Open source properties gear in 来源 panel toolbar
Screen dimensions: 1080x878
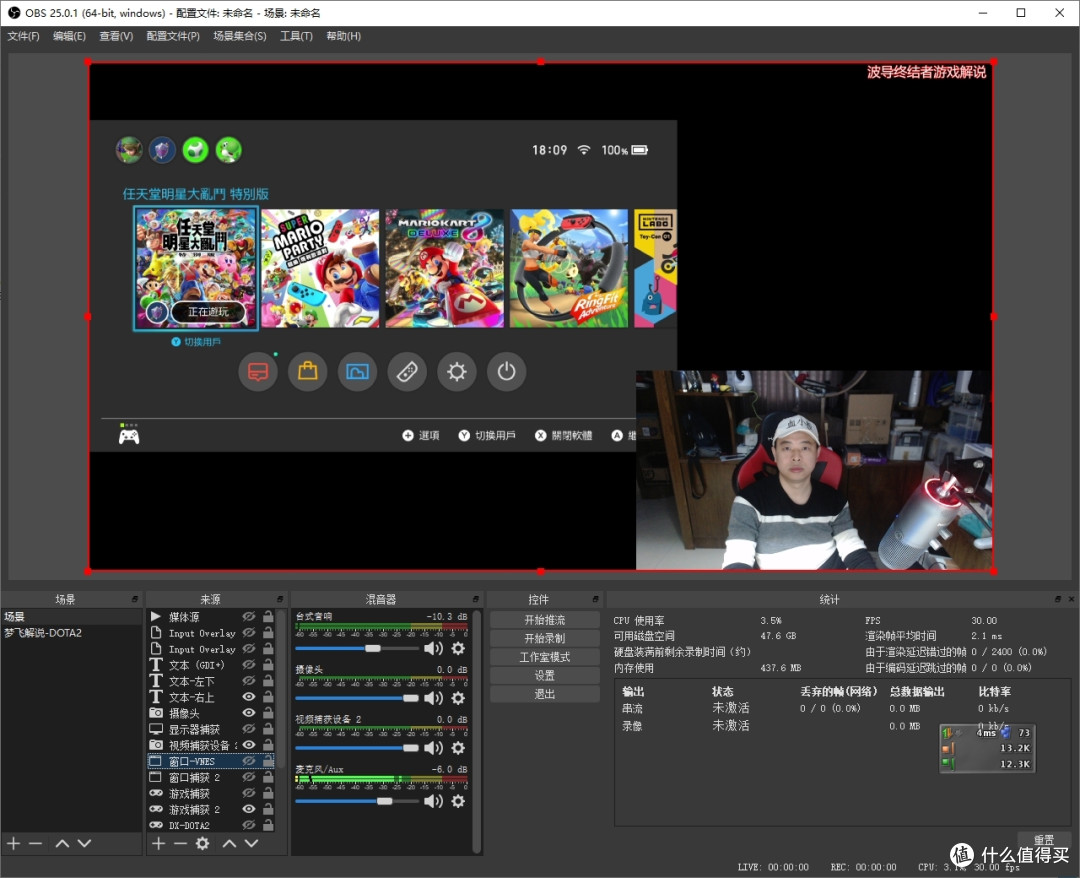tap(202, 843)
